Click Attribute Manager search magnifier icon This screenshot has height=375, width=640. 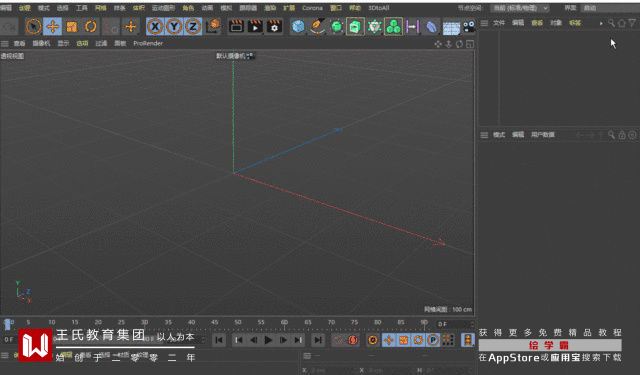click(x=611, y=135)
